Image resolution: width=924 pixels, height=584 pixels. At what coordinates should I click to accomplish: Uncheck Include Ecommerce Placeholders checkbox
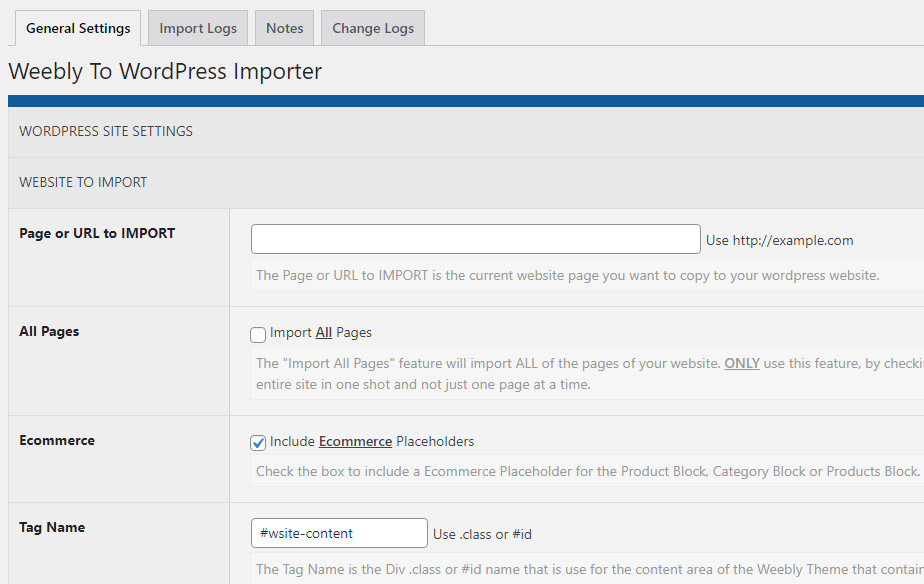click(x=258, y=443)
